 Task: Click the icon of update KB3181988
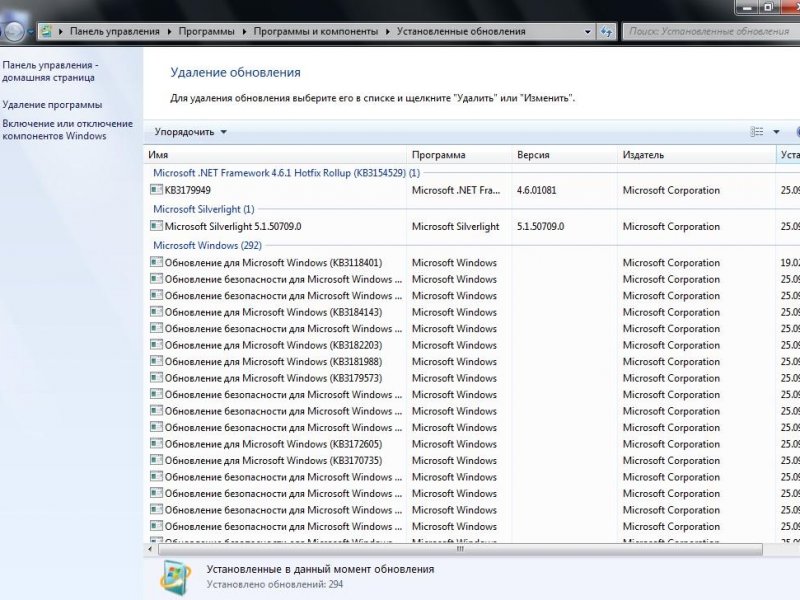tap(156, 361)
